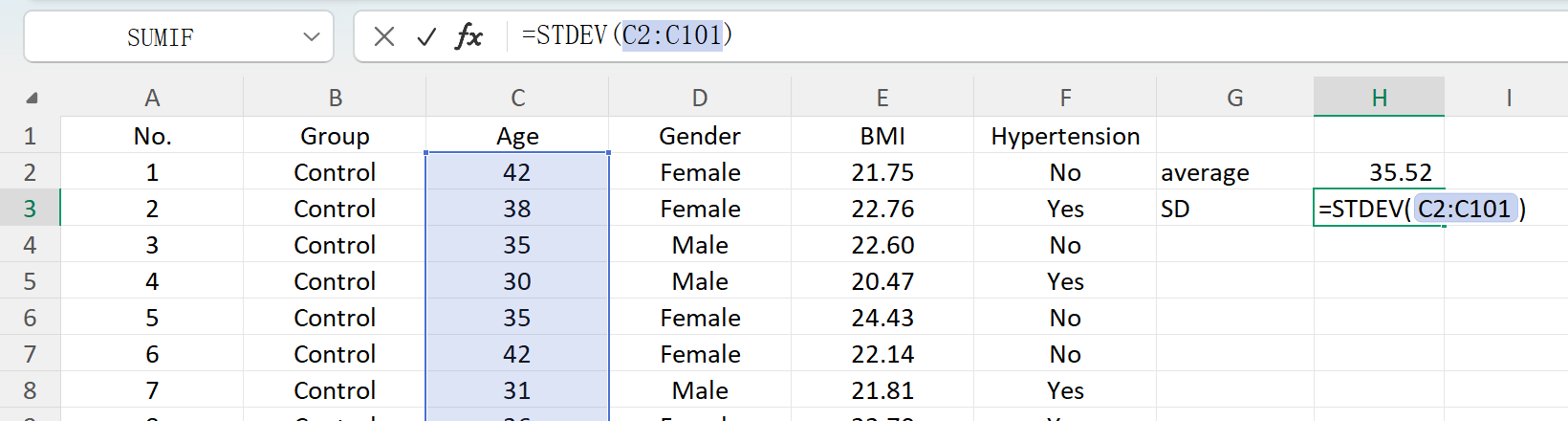Select column I header

(x=1508, y=98)
